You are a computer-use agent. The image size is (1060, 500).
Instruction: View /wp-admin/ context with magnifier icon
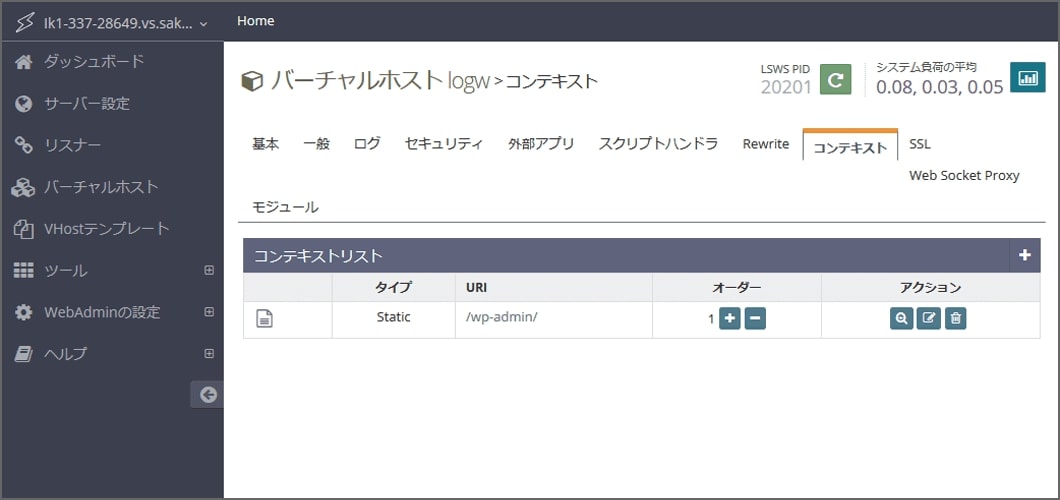(x=902, y=319)
